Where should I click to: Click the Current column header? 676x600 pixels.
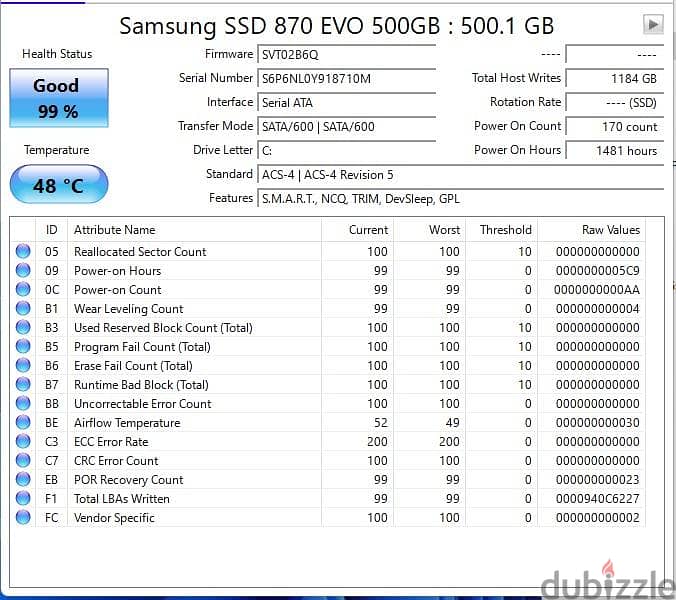tap(357, 230)
